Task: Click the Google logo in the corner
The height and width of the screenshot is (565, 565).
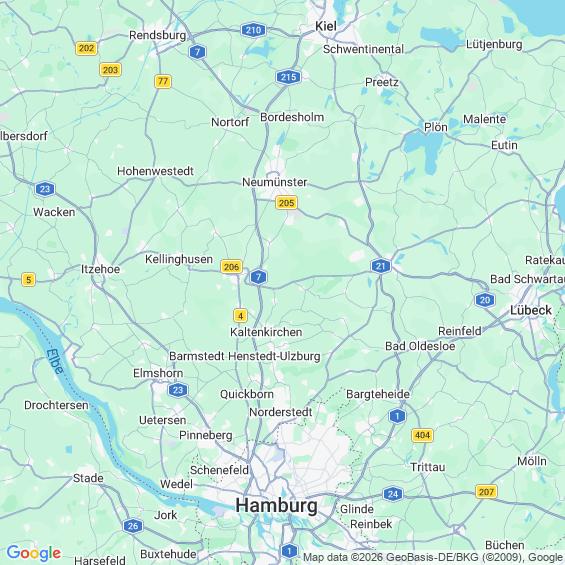Action: tap(34, 553)
